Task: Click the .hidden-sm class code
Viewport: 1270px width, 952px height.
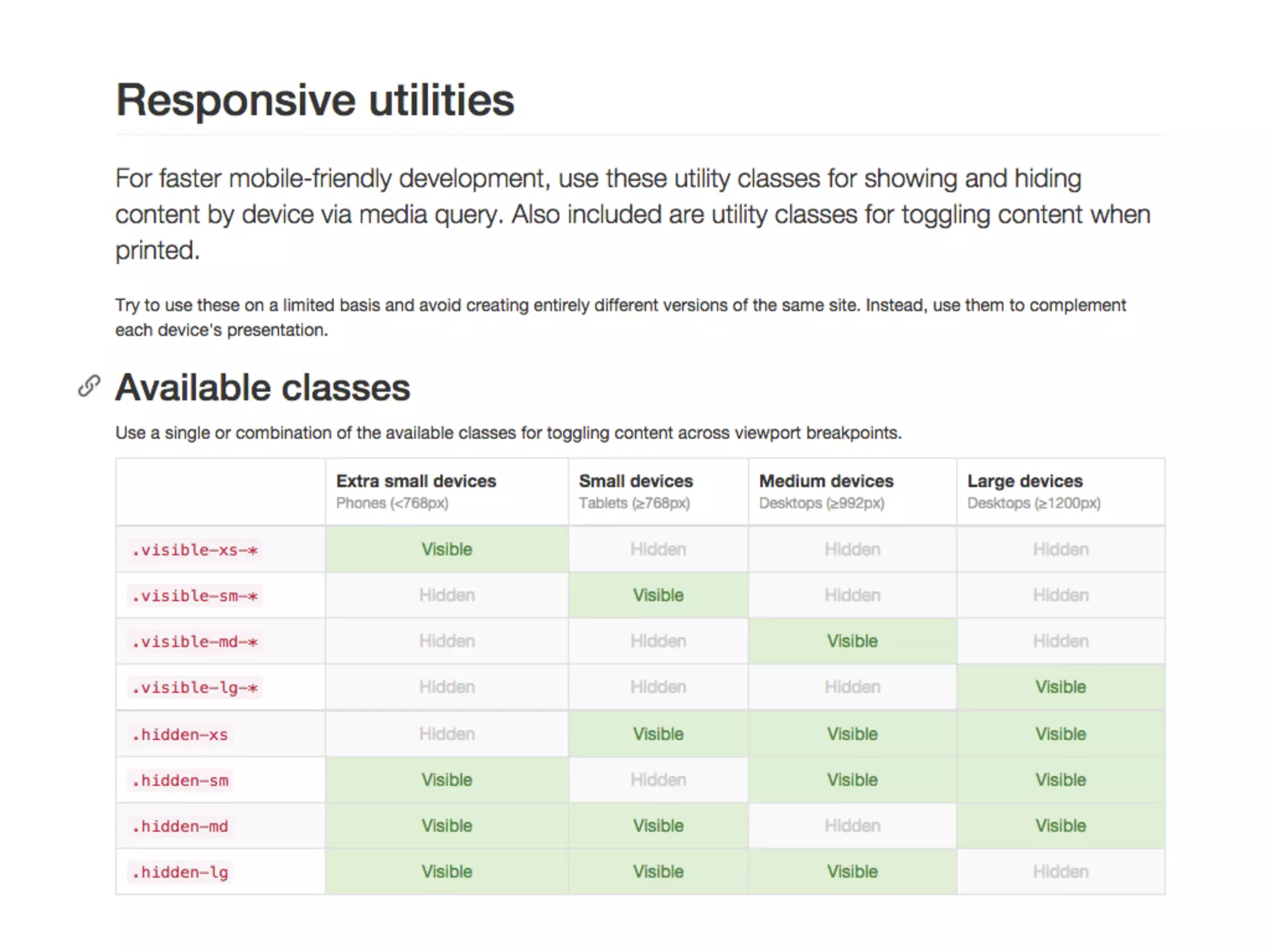Action: coord(180,781)
